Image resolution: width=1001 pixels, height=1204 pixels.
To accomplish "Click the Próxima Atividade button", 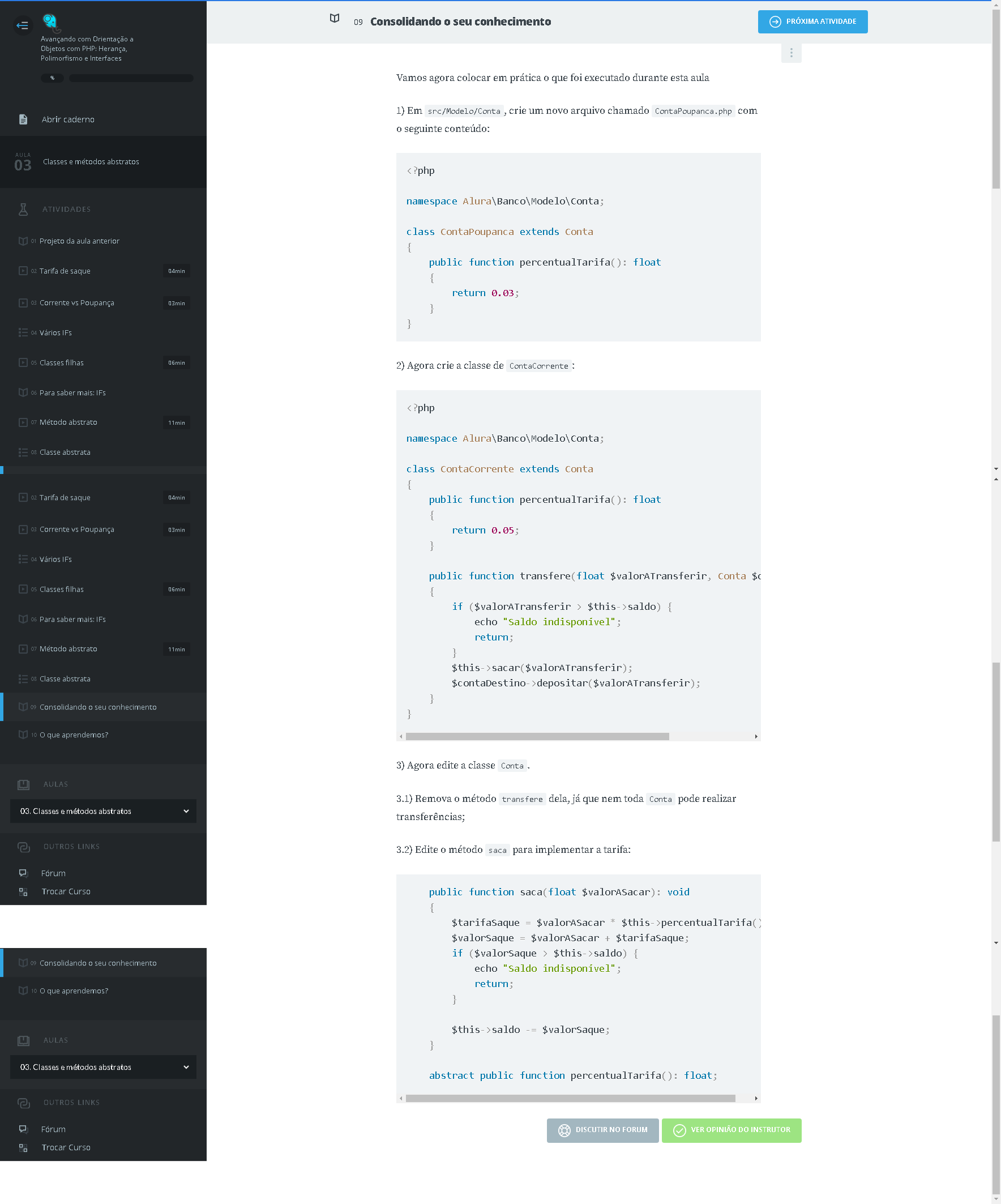I will click(812, 22).
